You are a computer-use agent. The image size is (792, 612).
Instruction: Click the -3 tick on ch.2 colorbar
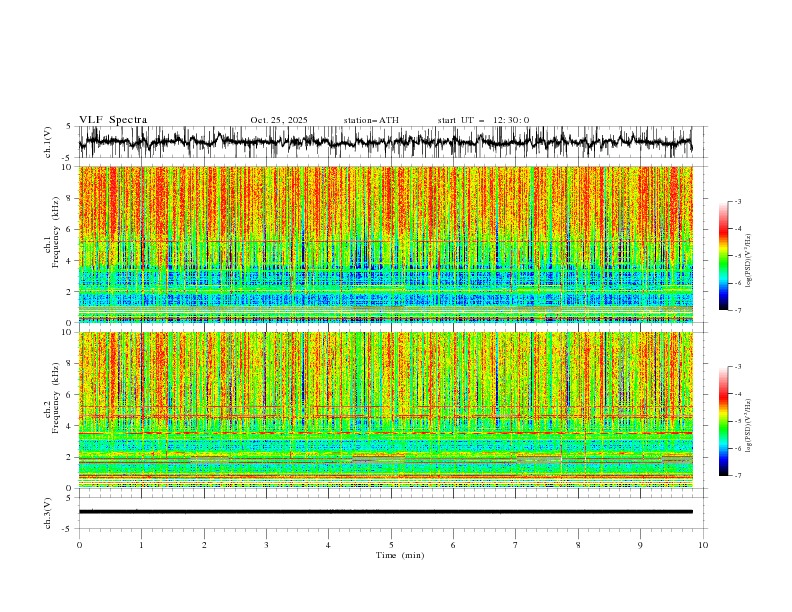pos(737,367)
